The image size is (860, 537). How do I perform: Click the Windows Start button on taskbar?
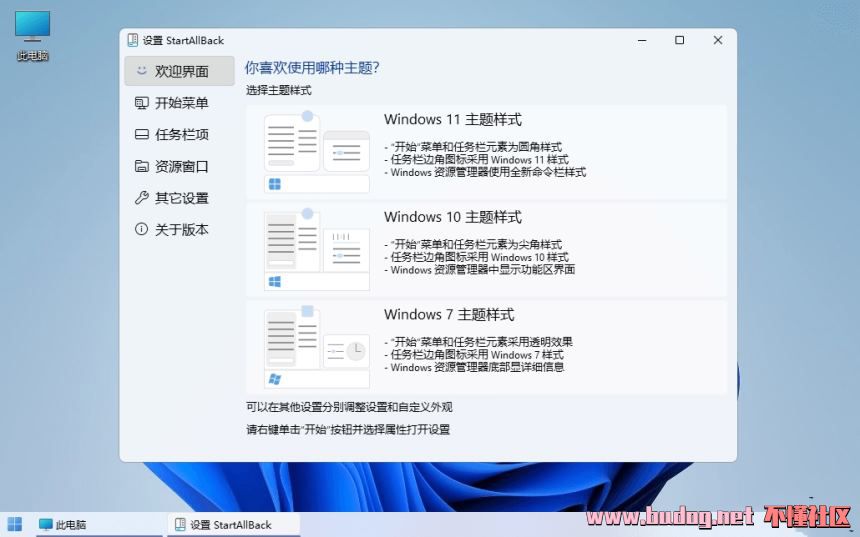point(15,524)
